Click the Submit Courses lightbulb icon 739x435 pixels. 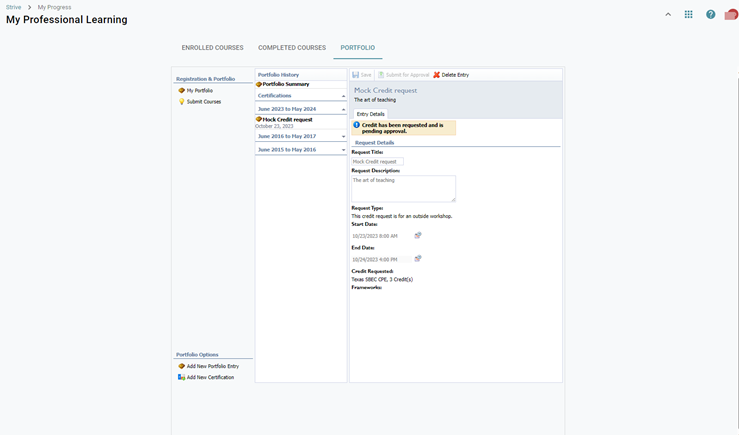(182, 102)
